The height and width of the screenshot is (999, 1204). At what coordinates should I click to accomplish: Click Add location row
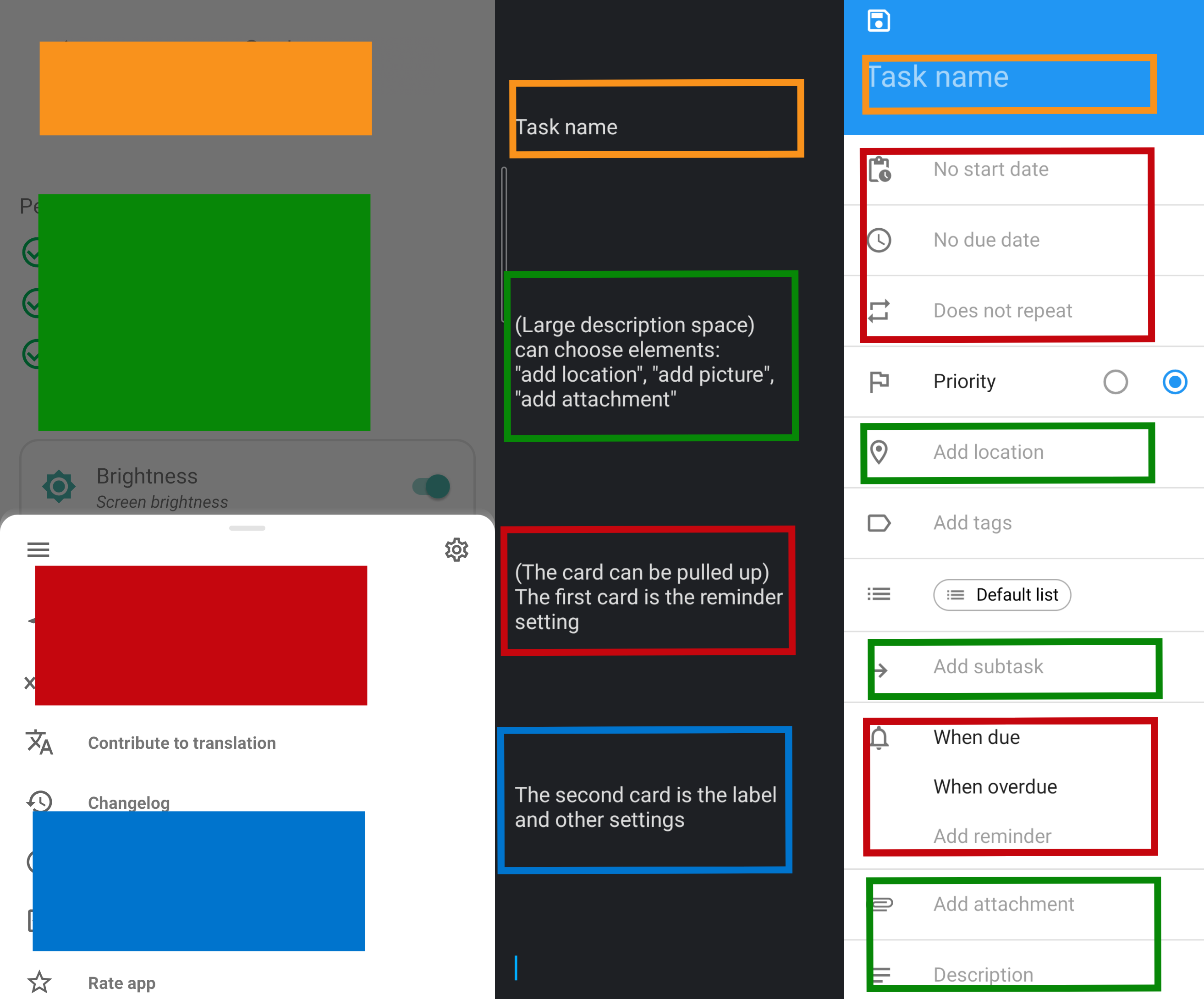[x=1024, y=452]
